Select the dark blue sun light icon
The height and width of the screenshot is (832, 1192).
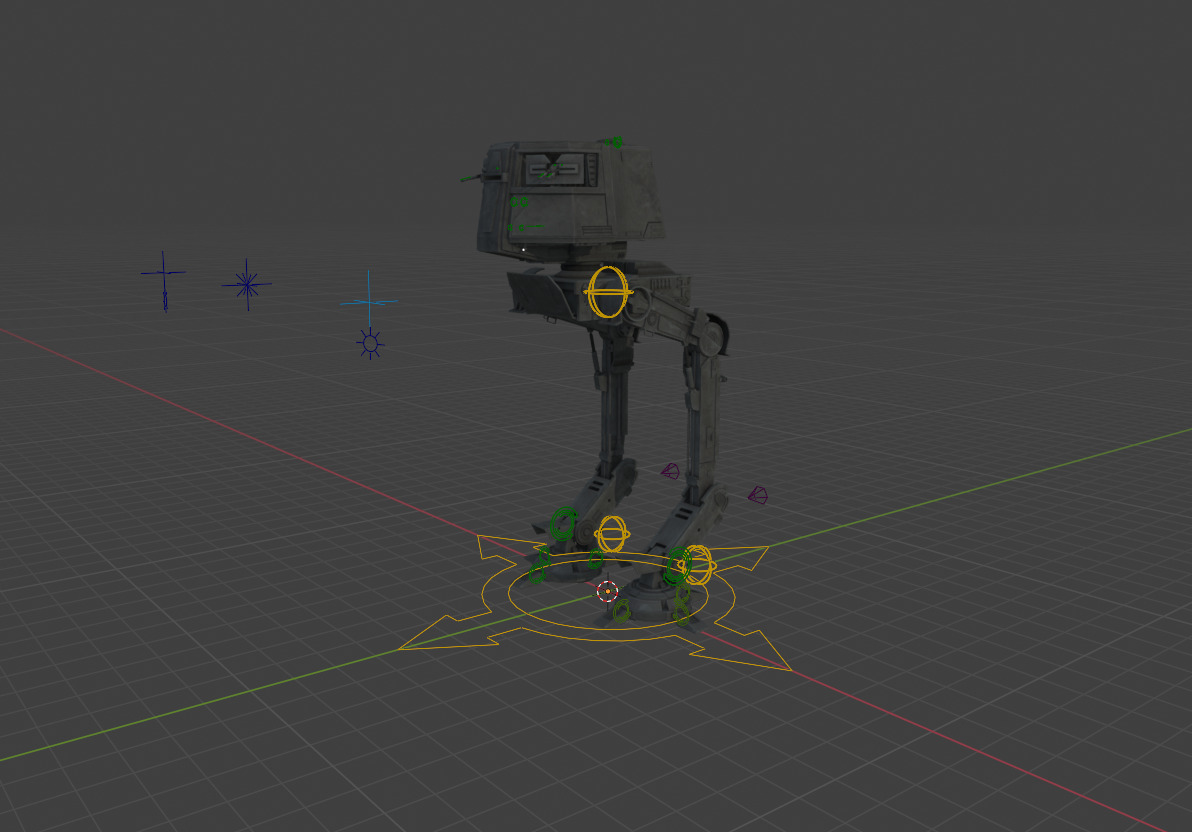click(x=370, y=344)
